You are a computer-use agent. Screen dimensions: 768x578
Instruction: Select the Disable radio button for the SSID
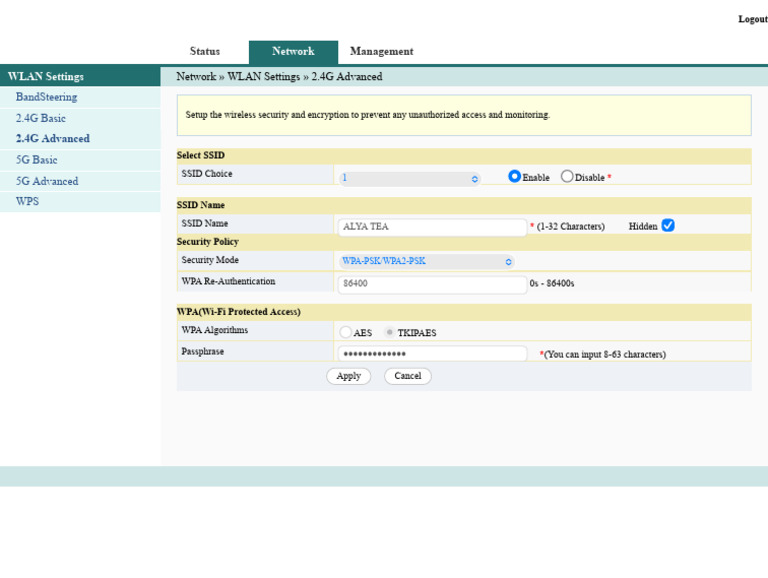[567, 177]
